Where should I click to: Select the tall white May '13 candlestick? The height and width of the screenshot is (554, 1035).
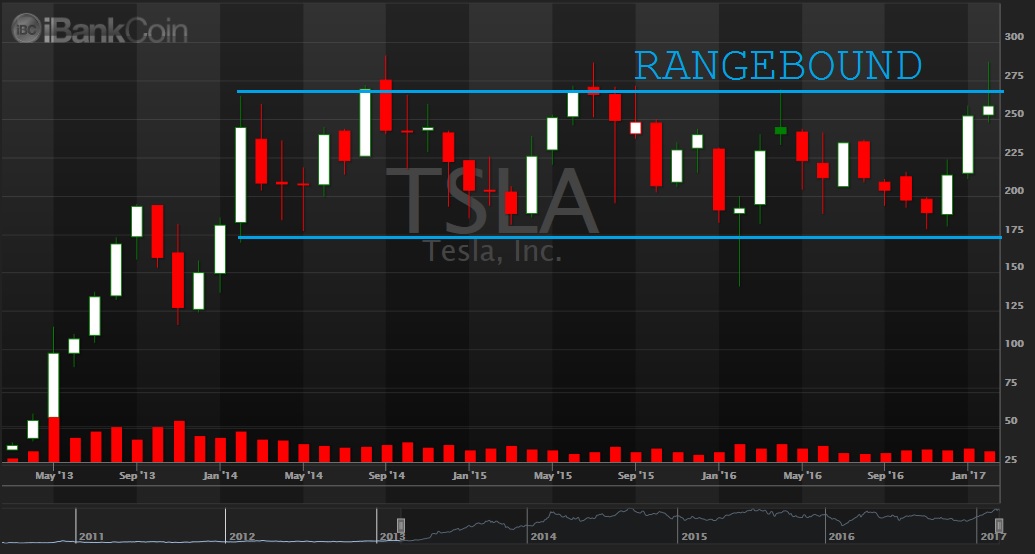click(53, 385)
